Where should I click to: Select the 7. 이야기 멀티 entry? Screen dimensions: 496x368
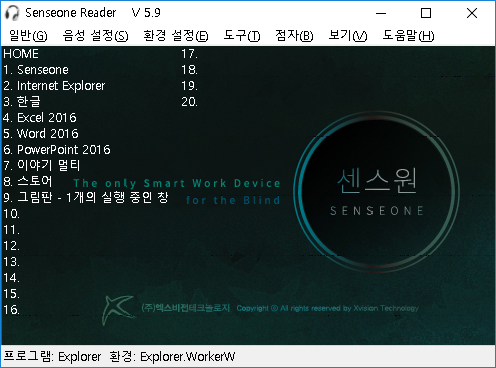point(42,165)
